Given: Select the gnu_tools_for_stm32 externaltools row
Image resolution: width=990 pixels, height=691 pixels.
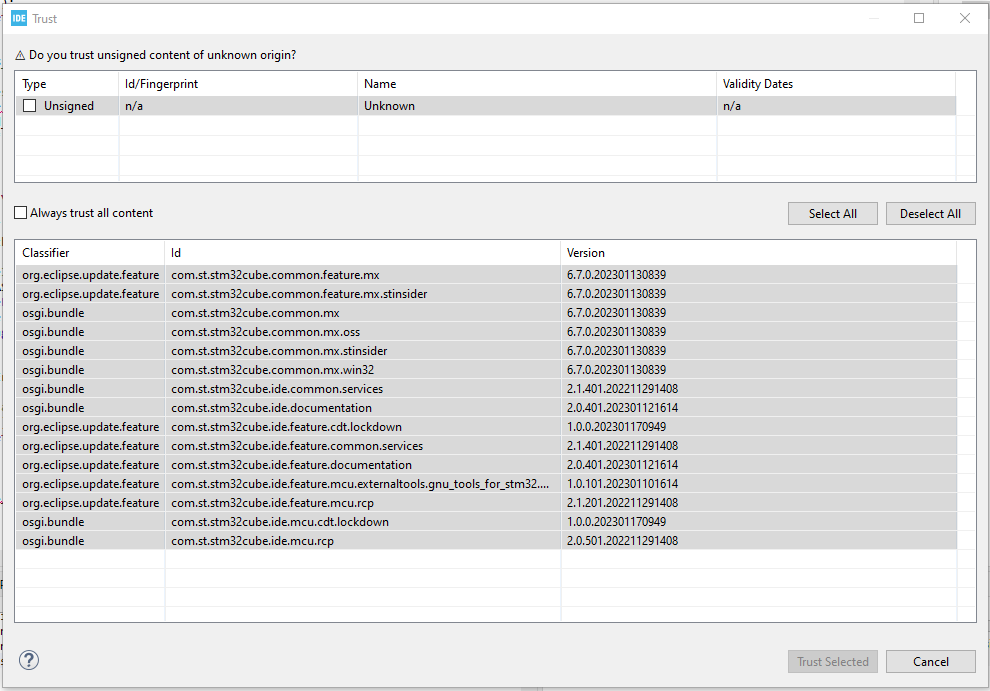Looking at the screenshot, I should pos(486,484).
